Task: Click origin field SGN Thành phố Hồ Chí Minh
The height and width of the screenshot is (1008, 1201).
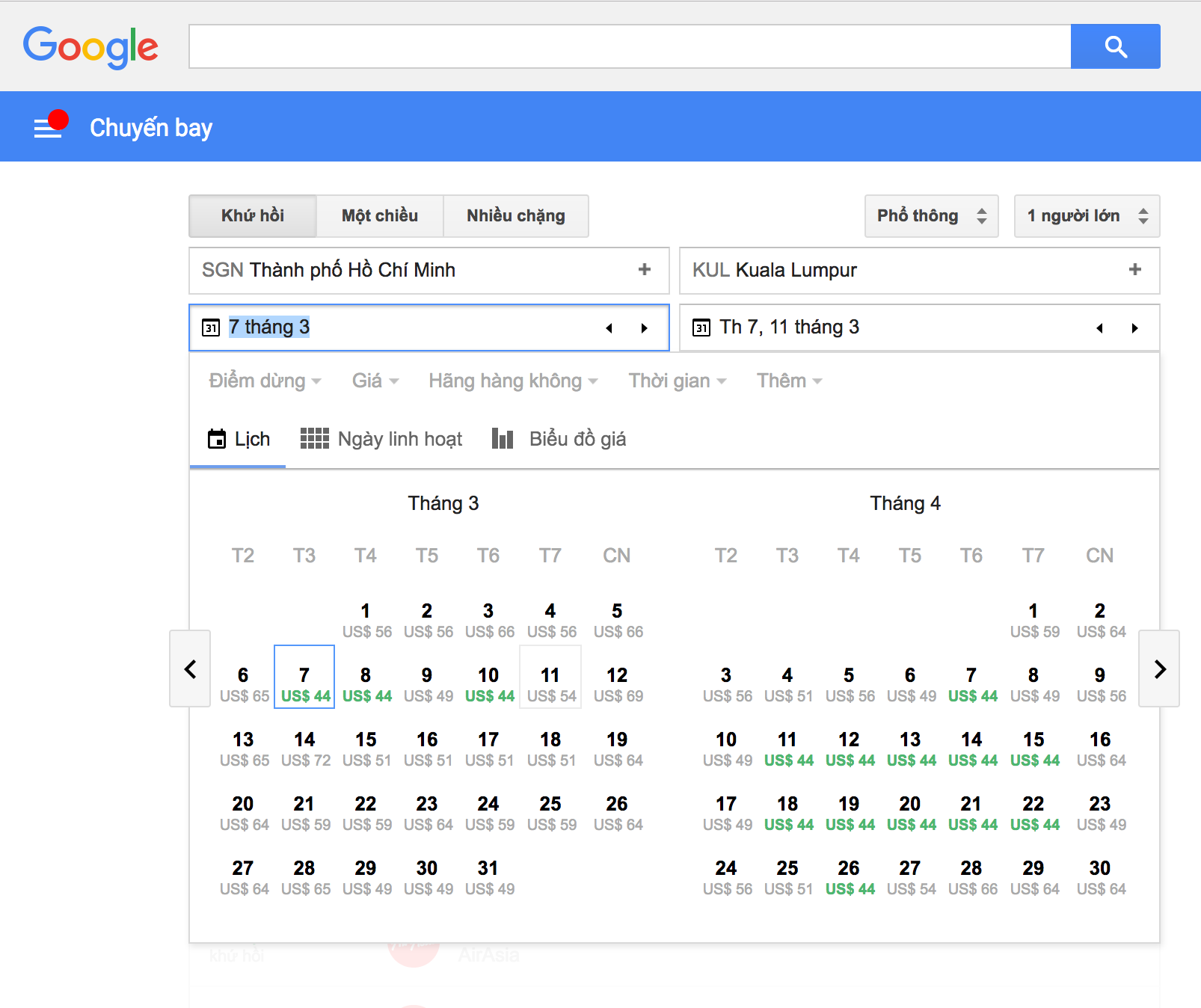Action: [429, 270]
